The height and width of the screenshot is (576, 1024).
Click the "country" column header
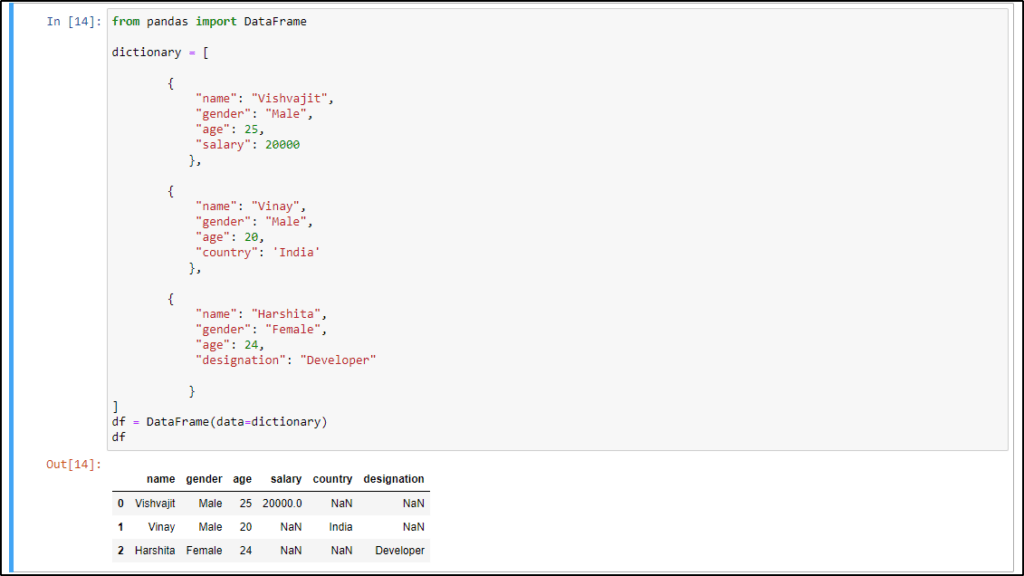click(332, 479)
